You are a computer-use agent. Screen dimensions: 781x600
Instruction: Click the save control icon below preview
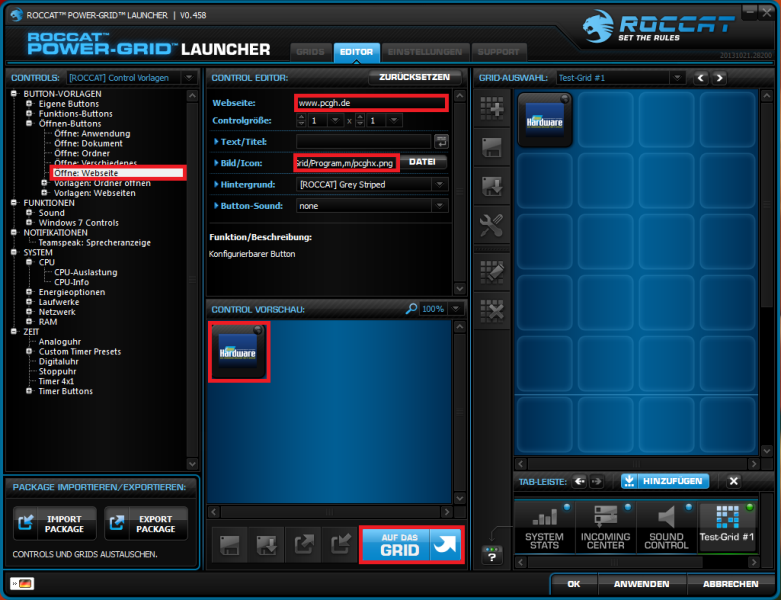(x=230, y=545)
